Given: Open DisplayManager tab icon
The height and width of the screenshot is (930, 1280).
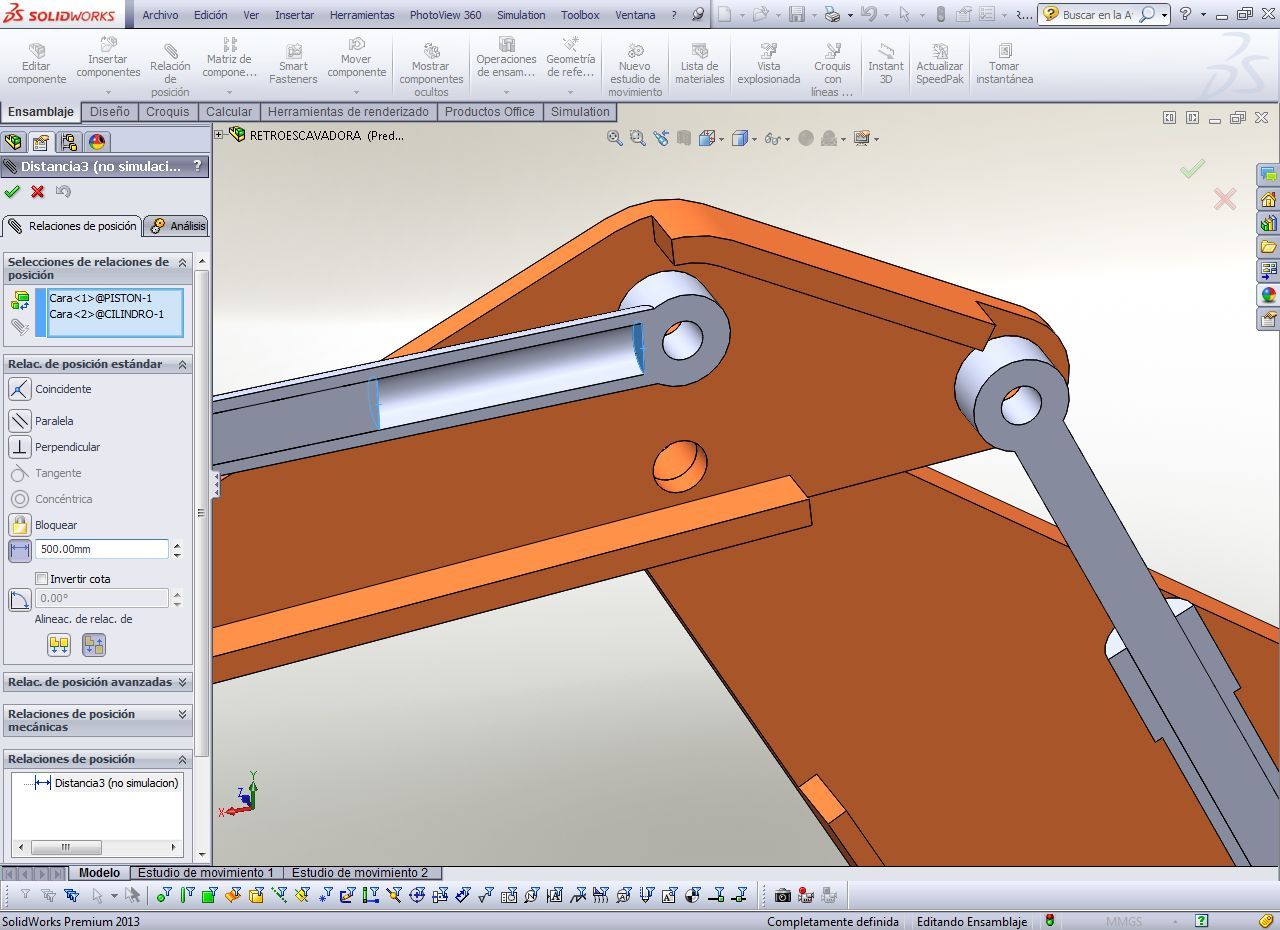Looking at the screenshot, I should coord(97,142).
